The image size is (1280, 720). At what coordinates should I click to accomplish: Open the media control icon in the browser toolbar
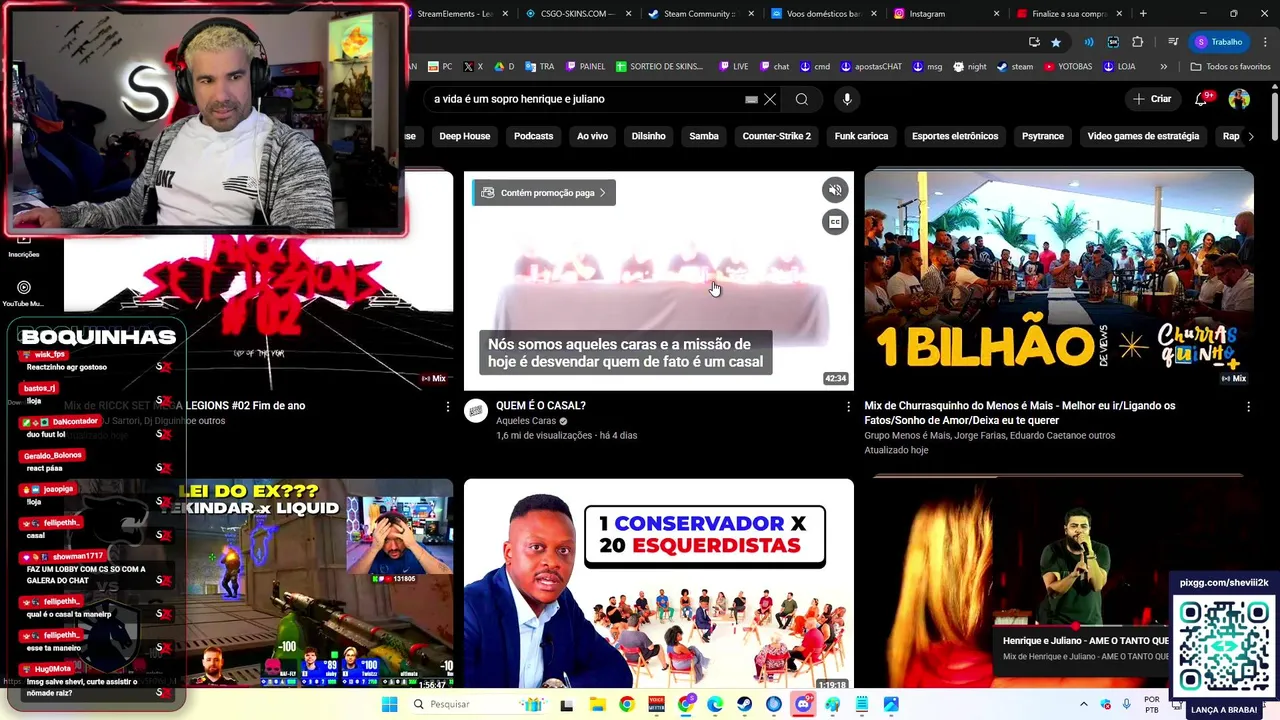coord(1173,42)
